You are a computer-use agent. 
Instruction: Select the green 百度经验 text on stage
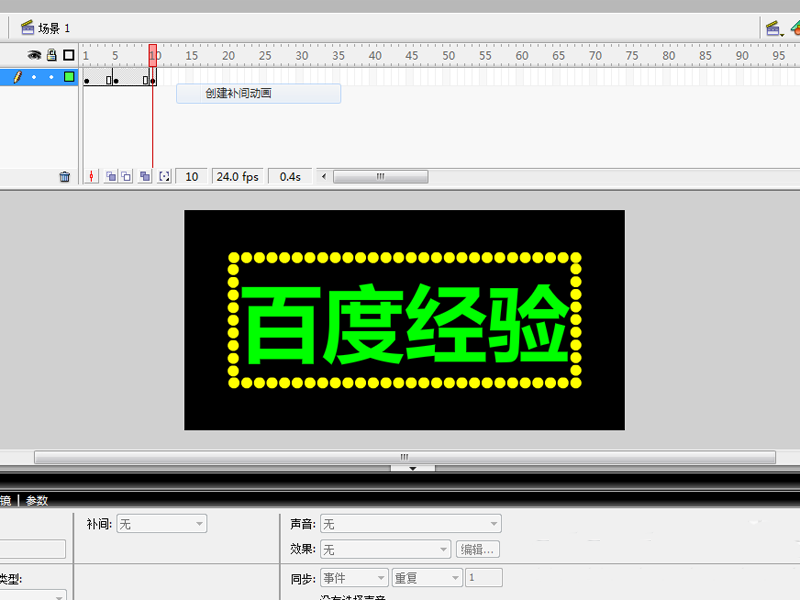[405, 323]
